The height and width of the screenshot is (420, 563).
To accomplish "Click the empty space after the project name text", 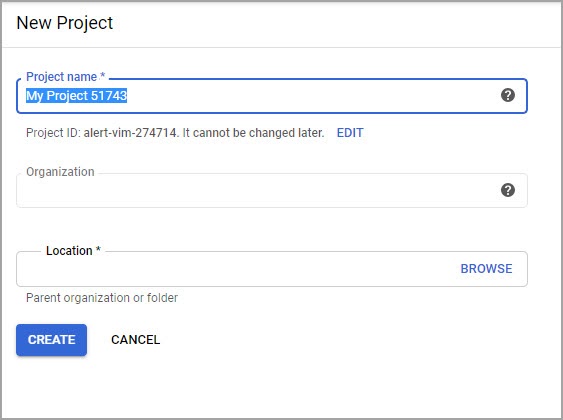I will (x=312, y=96).
